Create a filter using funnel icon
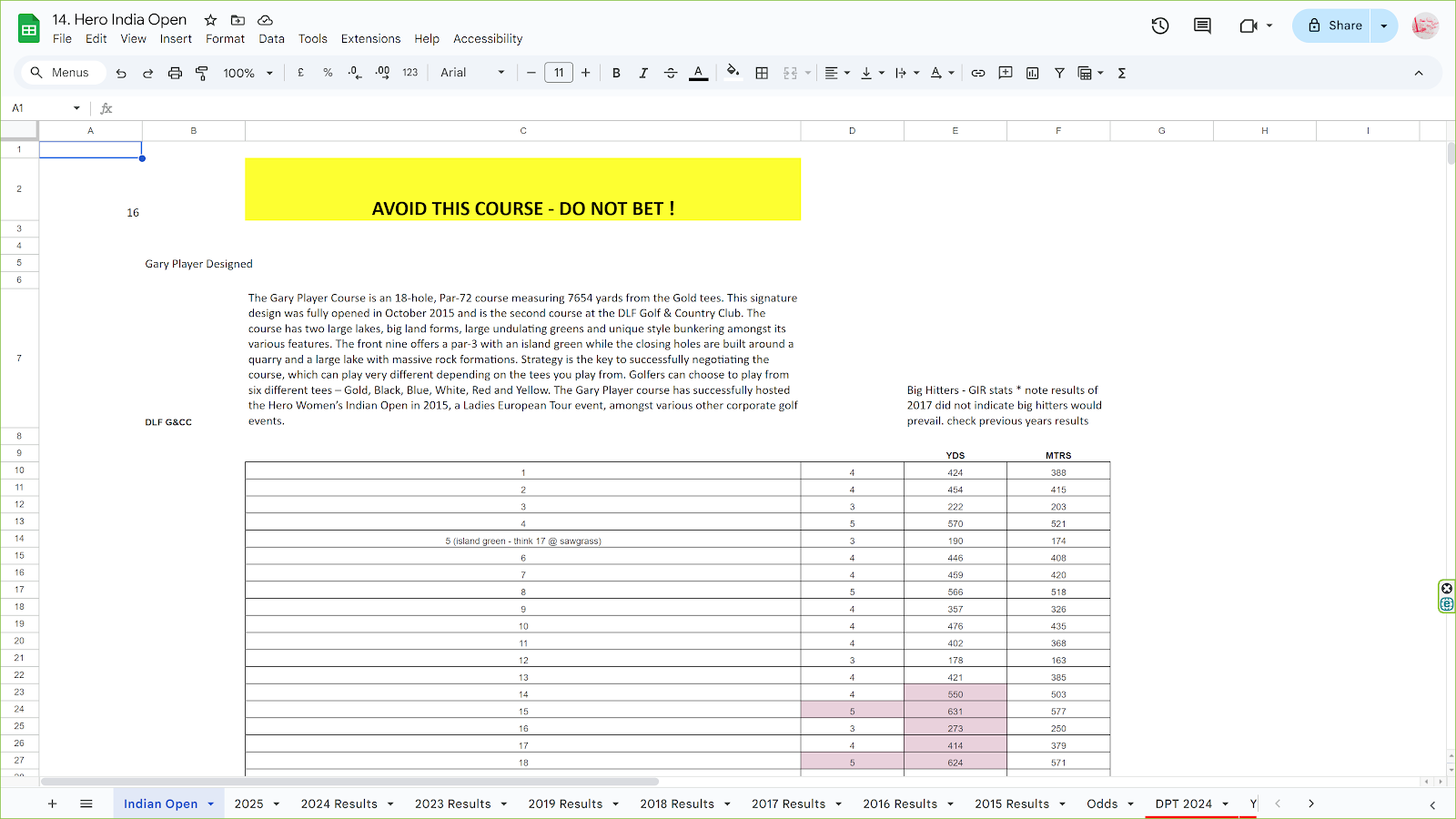Screen dimensions: 1456x819 coord(1059,73)
